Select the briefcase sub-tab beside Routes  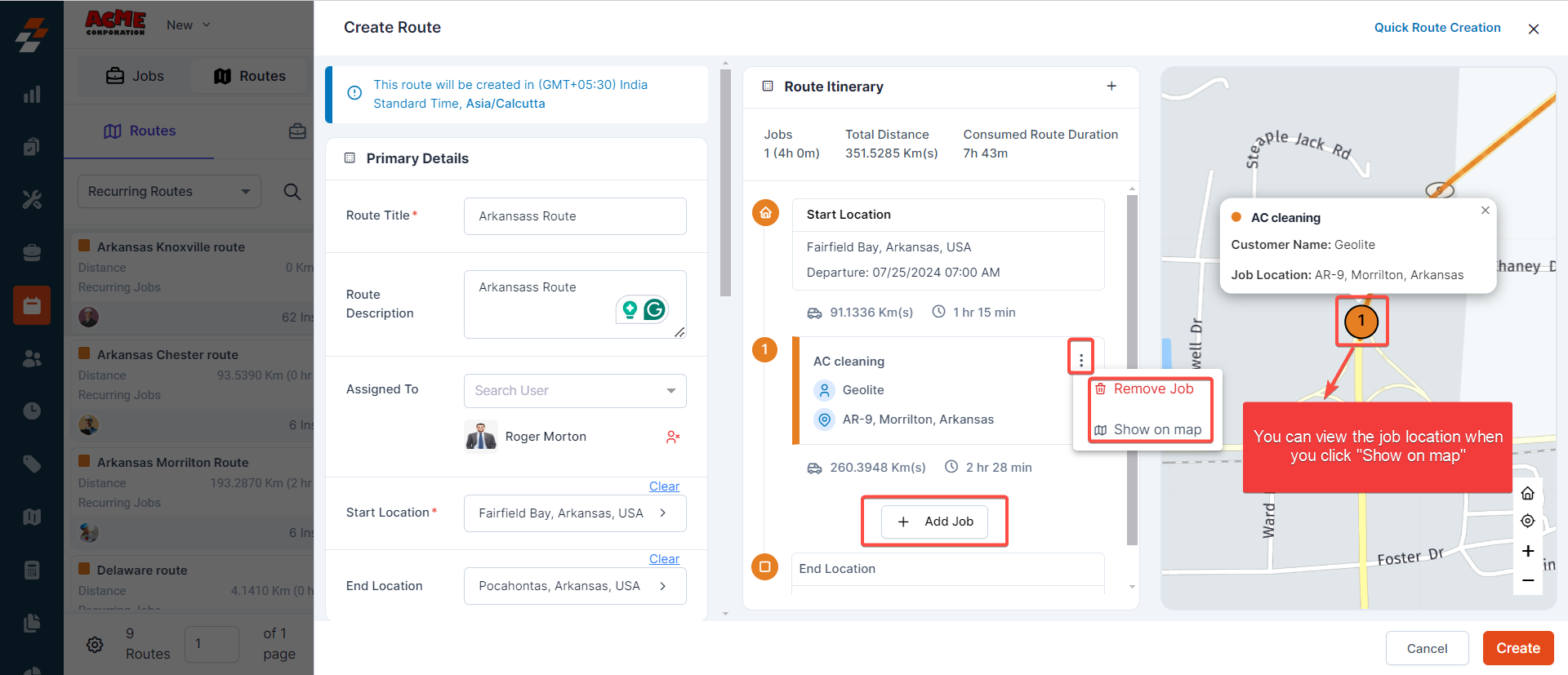point(297,131)
